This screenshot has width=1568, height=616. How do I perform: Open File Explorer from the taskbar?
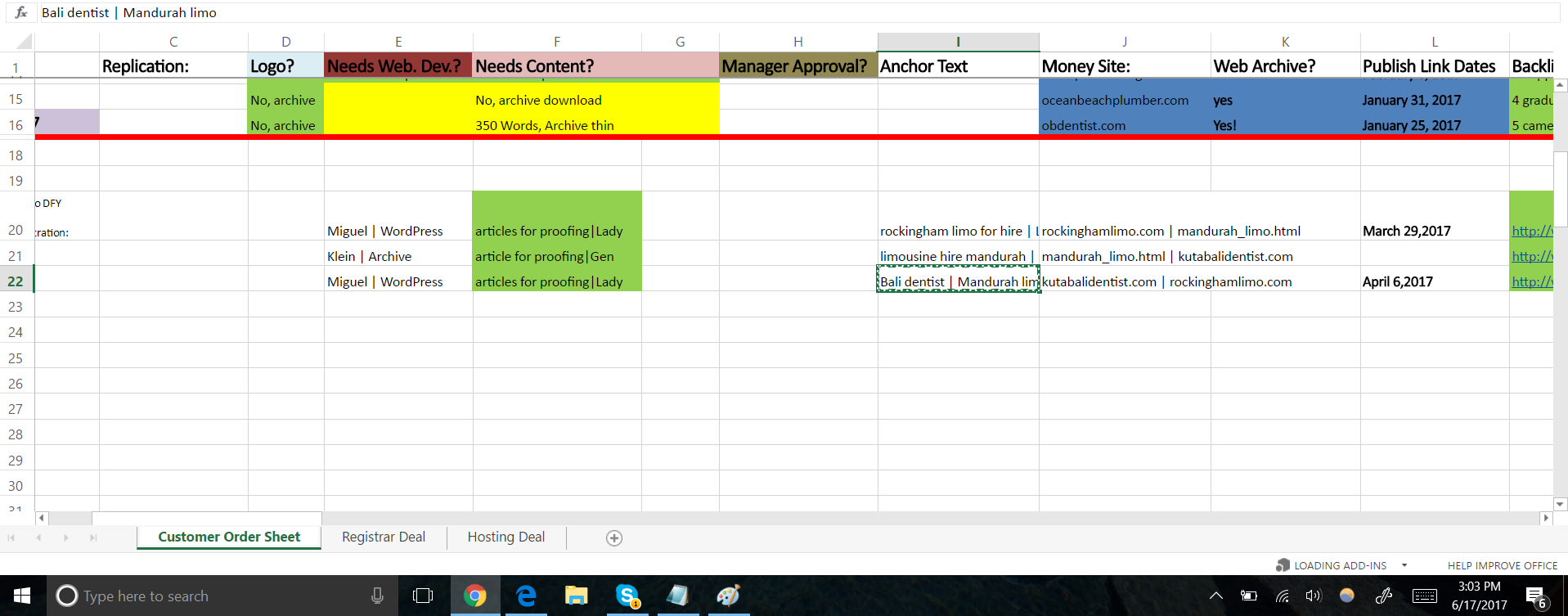pyautogui.click(x=576, y=596)
